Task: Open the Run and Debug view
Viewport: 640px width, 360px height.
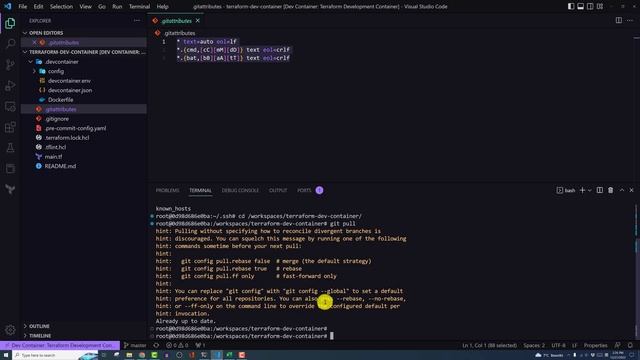Action: click(x=10, y=85)
